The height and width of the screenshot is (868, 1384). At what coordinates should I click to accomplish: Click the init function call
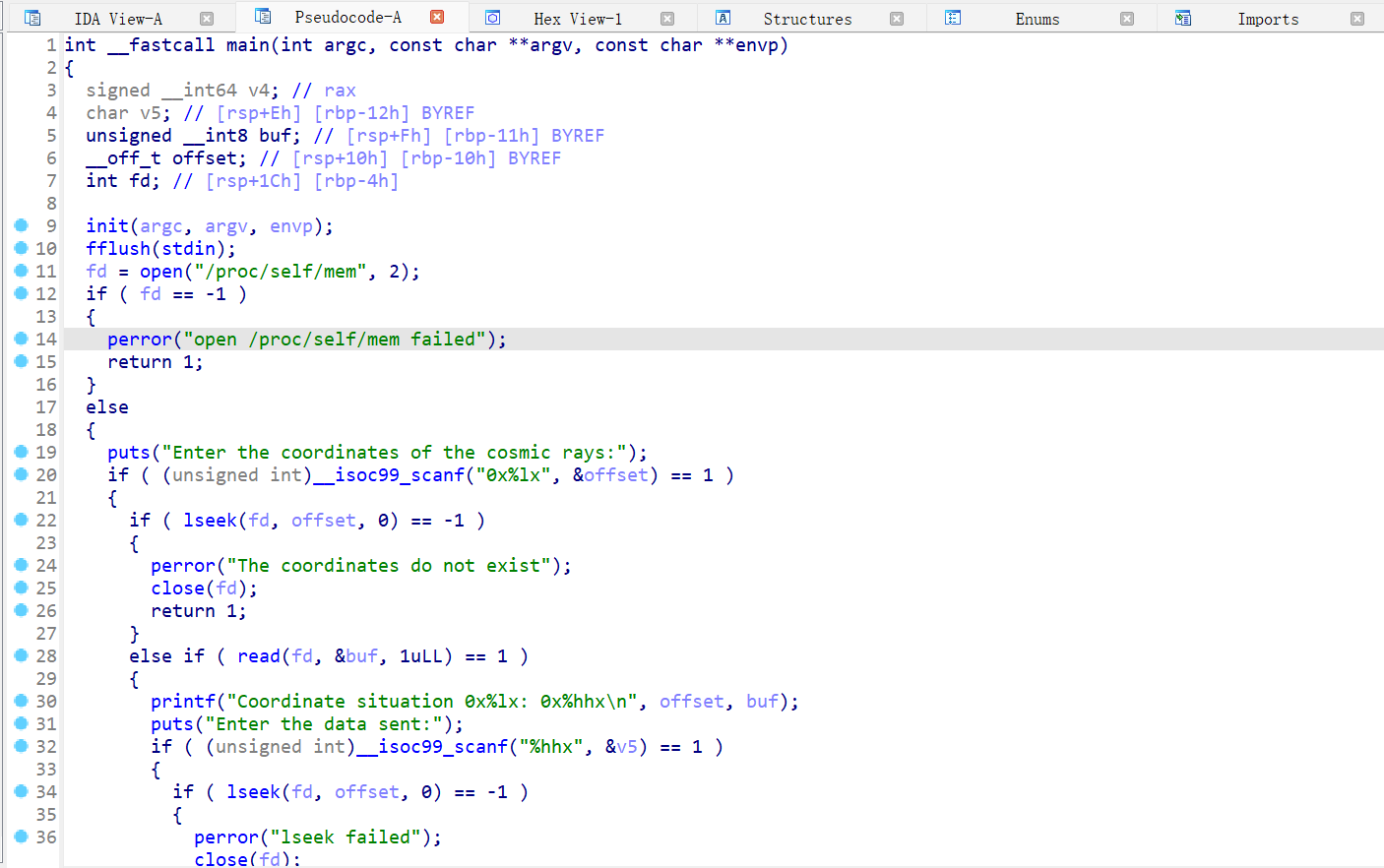click(107, 226)
